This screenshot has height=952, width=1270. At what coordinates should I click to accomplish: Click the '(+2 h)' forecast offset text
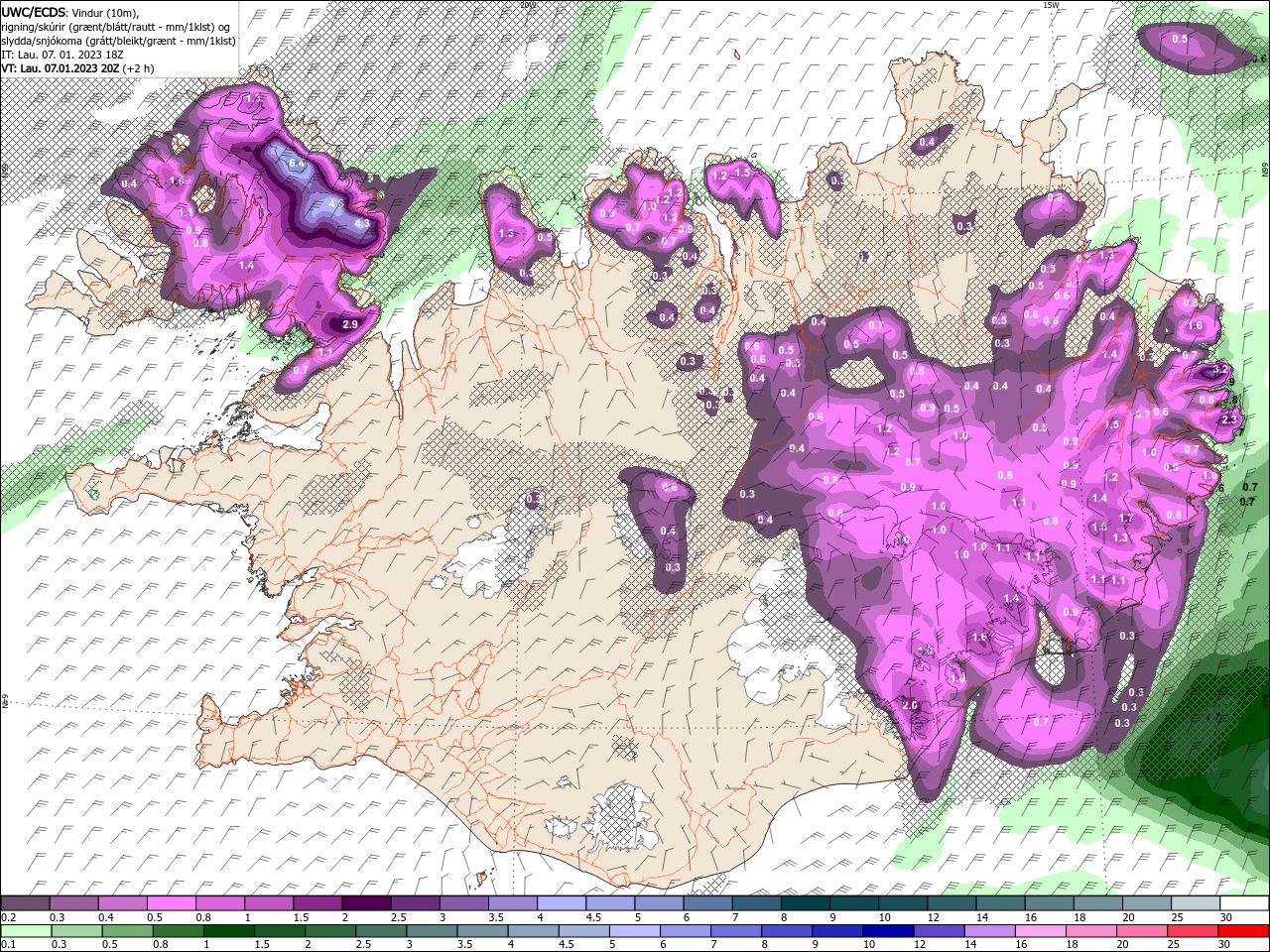139,68
